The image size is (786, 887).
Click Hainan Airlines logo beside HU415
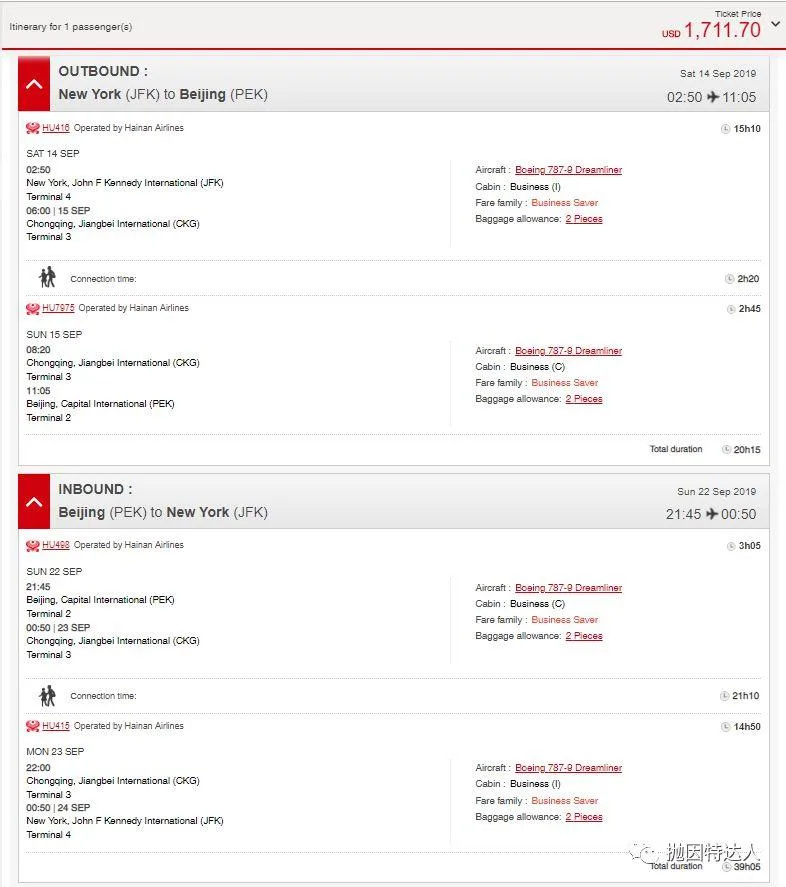coord(33,726)
